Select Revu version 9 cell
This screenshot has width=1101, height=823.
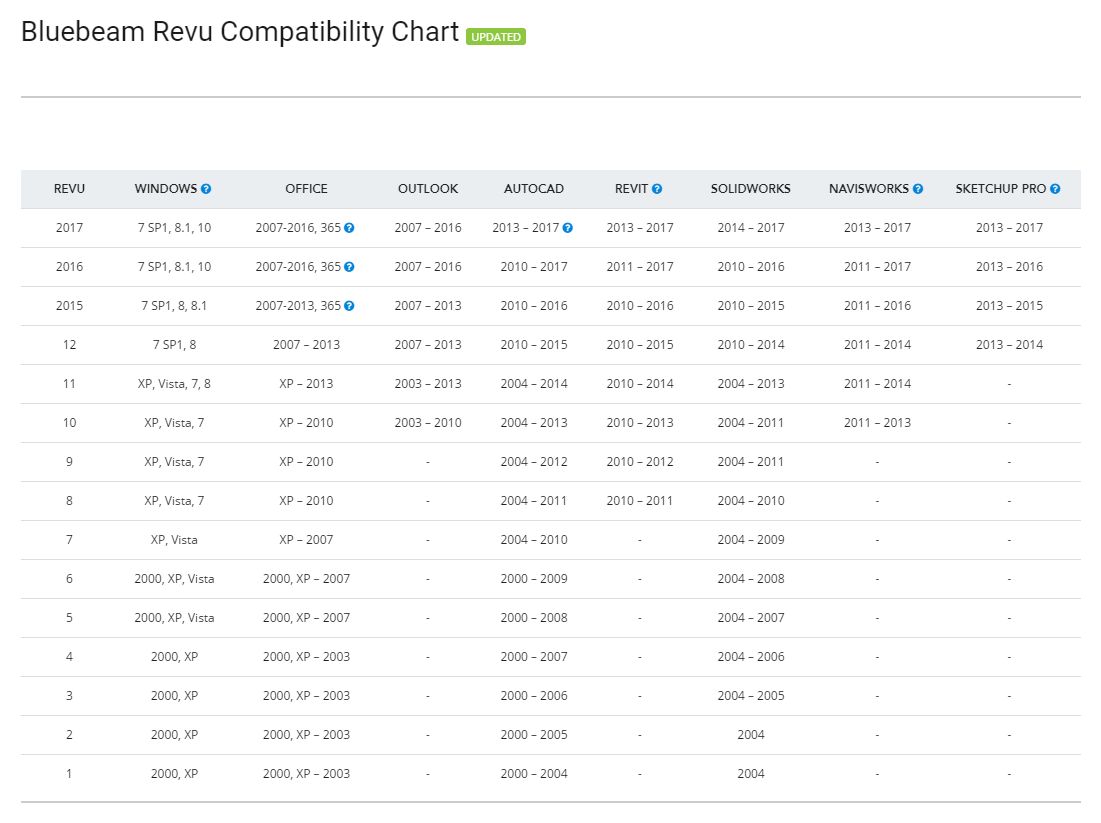[69, 462]
